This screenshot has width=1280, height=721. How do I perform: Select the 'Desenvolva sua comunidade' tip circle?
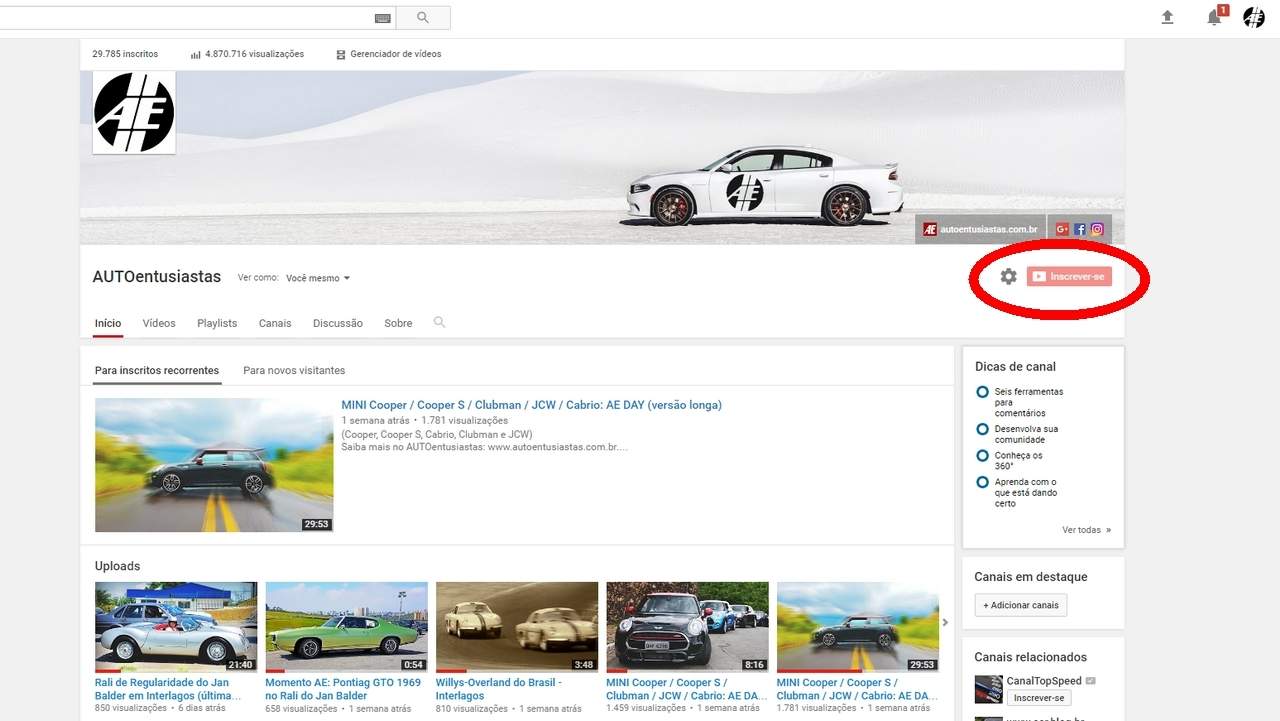(x=982, y=429)
